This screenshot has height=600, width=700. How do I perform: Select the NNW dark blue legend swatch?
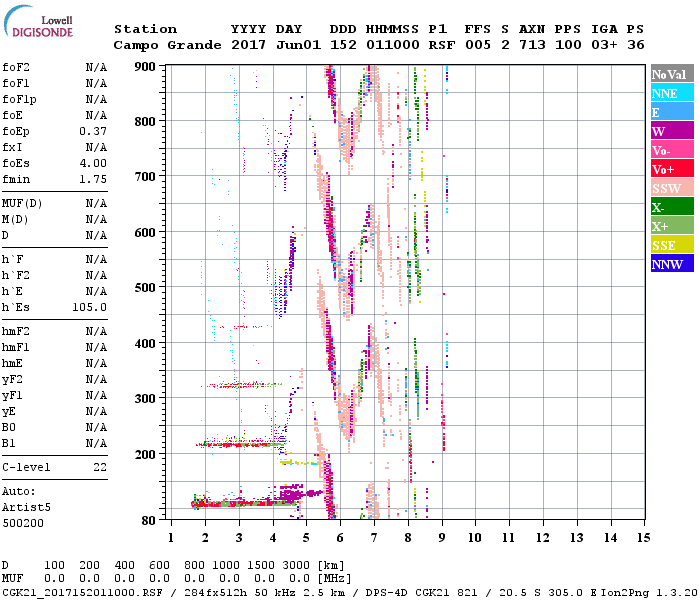(672, 263)
